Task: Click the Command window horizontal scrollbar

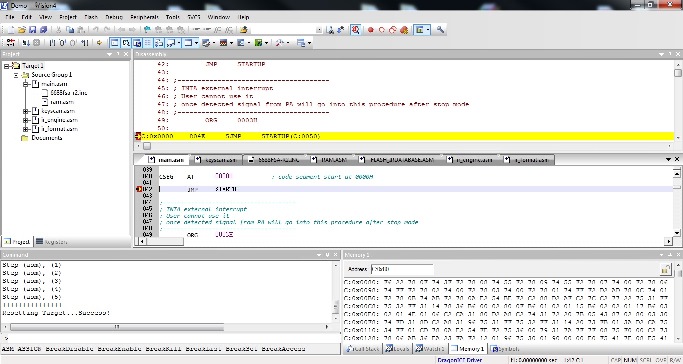Action: [x=169, y=327]
